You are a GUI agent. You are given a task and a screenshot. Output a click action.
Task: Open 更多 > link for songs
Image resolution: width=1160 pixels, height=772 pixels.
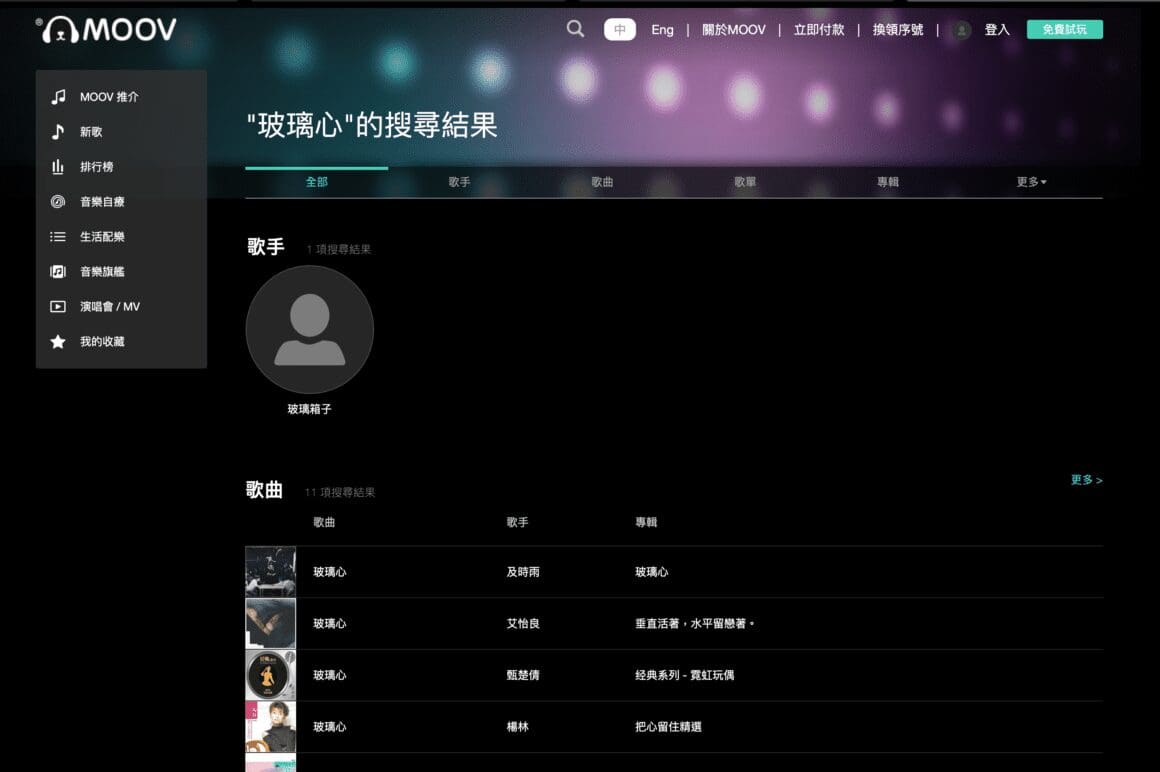[x=1086, y=480]
